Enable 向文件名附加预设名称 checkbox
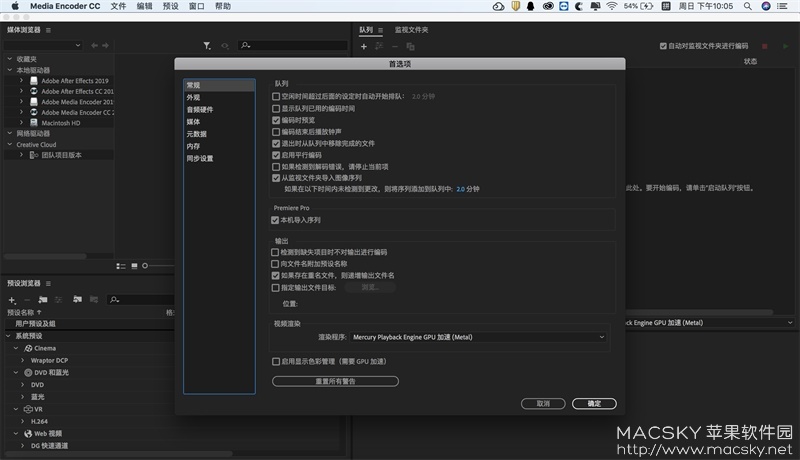Image resolution: width=800 pixels, height=460 pixels. click(x=275, y=264)
